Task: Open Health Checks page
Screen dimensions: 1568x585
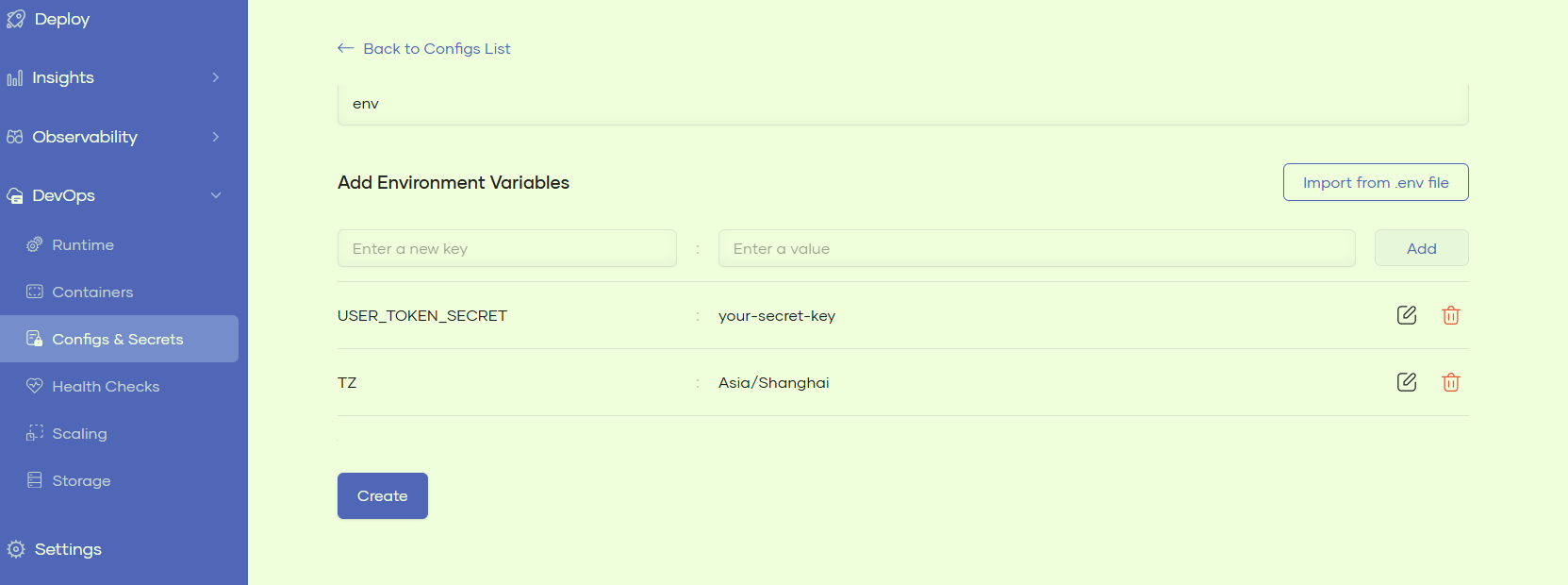Action: (x=106, y=387)
